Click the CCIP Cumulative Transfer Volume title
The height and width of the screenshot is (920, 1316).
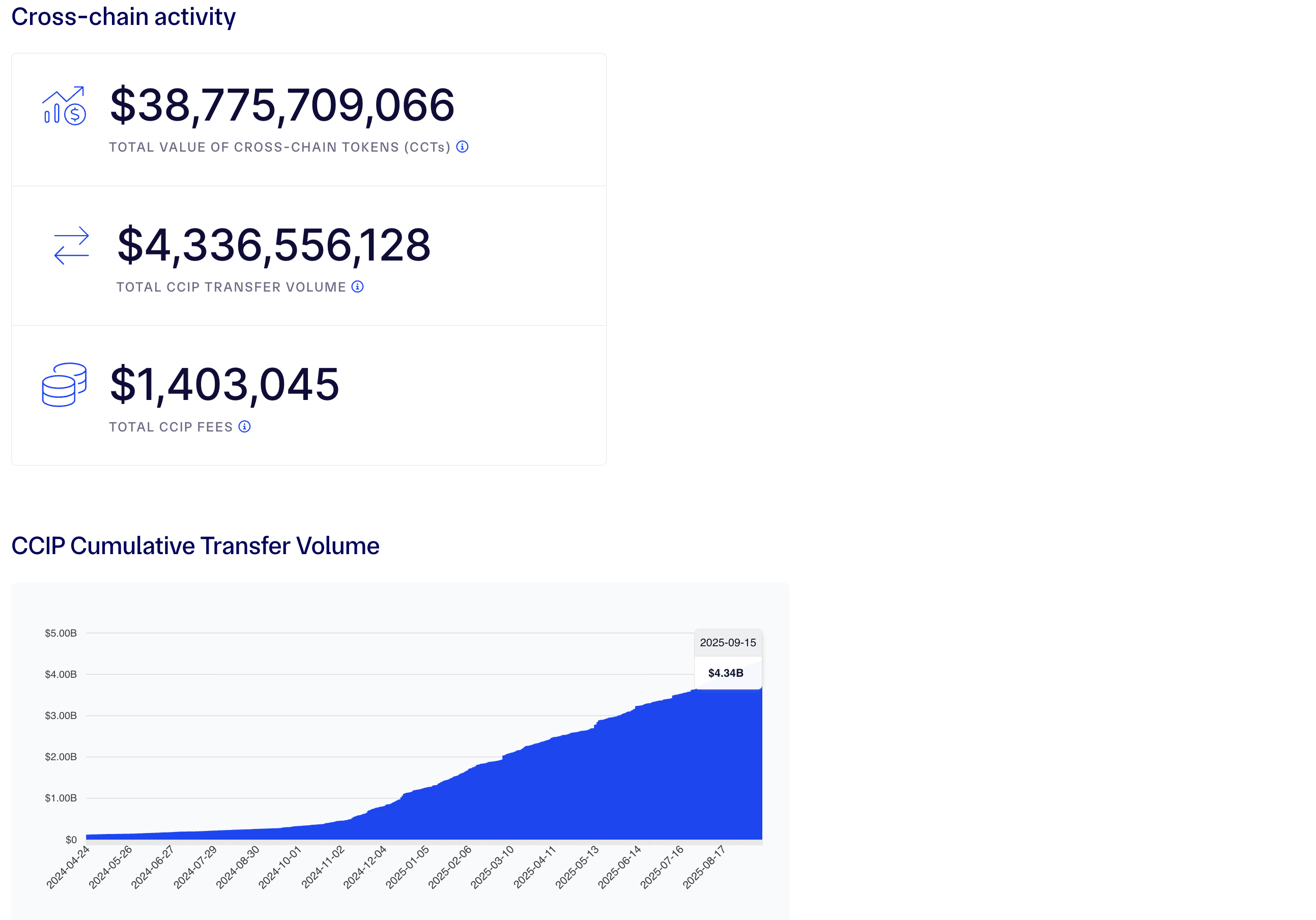point(195,545)
